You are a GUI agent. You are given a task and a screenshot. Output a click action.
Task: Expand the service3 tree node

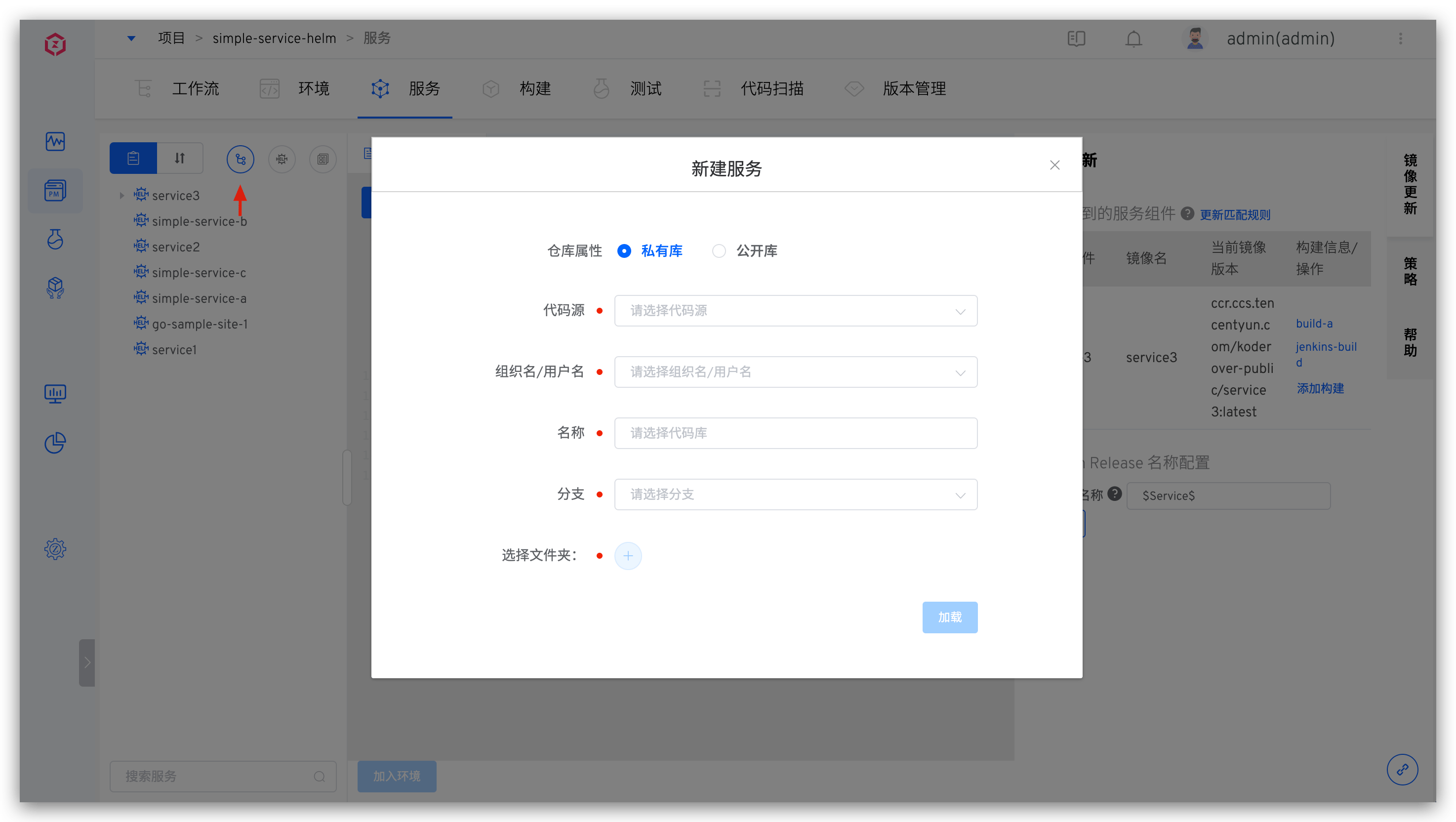121,196
